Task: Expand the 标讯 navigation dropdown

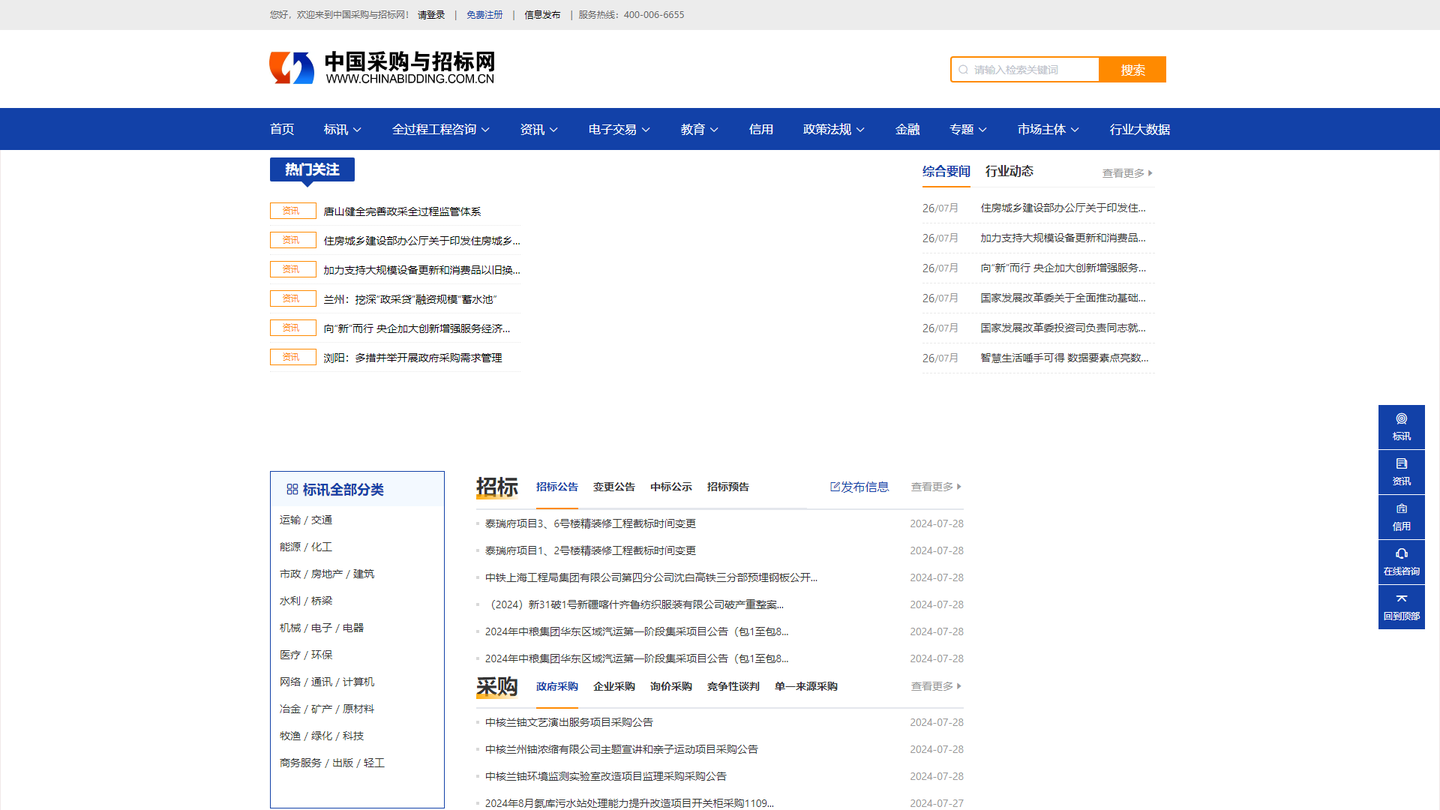Action: point(342,129)
